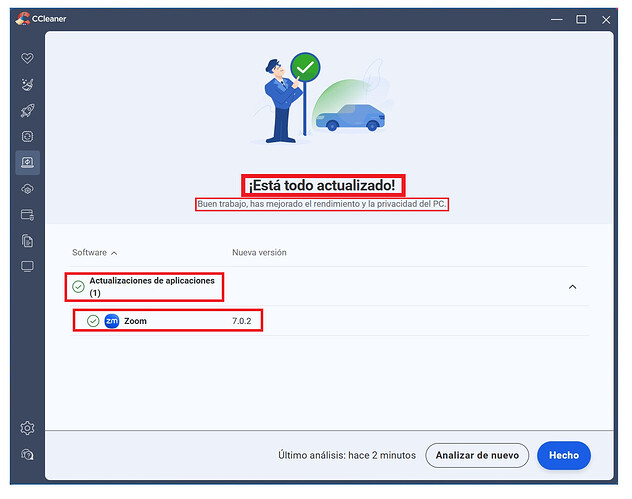Screen dimensions: 632x499
Task: Click the Hecho button
Action: tap(564, 455)
